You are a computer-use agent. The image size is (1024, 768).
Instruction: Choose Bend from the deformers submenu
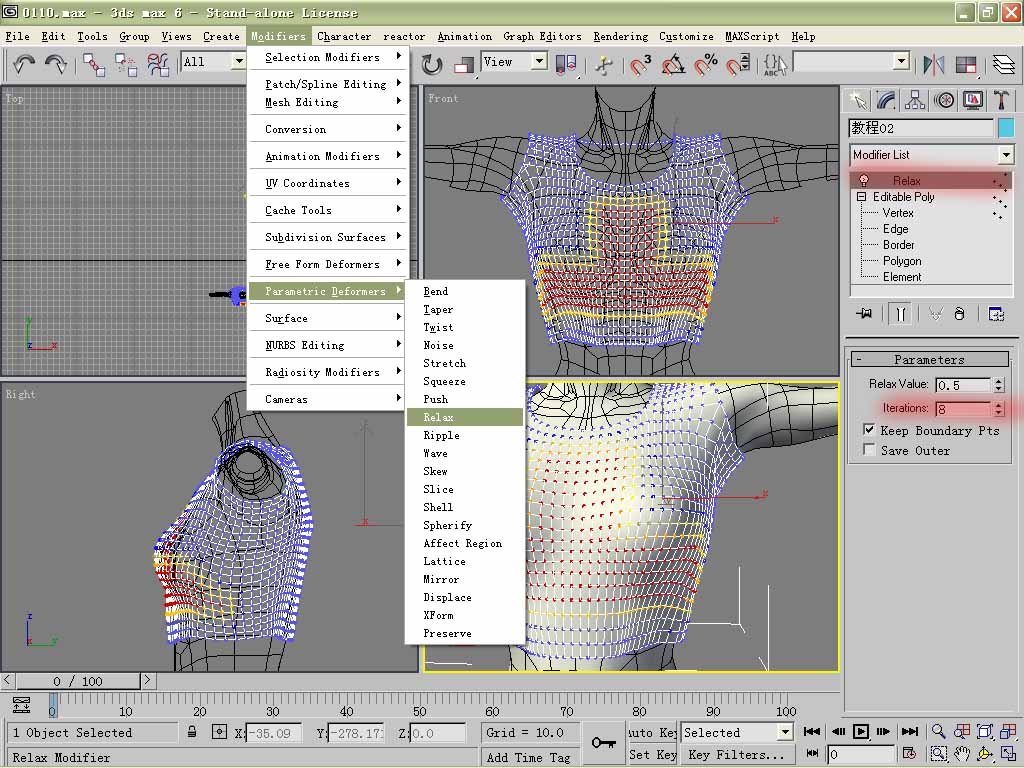click(x=464, y=291)
